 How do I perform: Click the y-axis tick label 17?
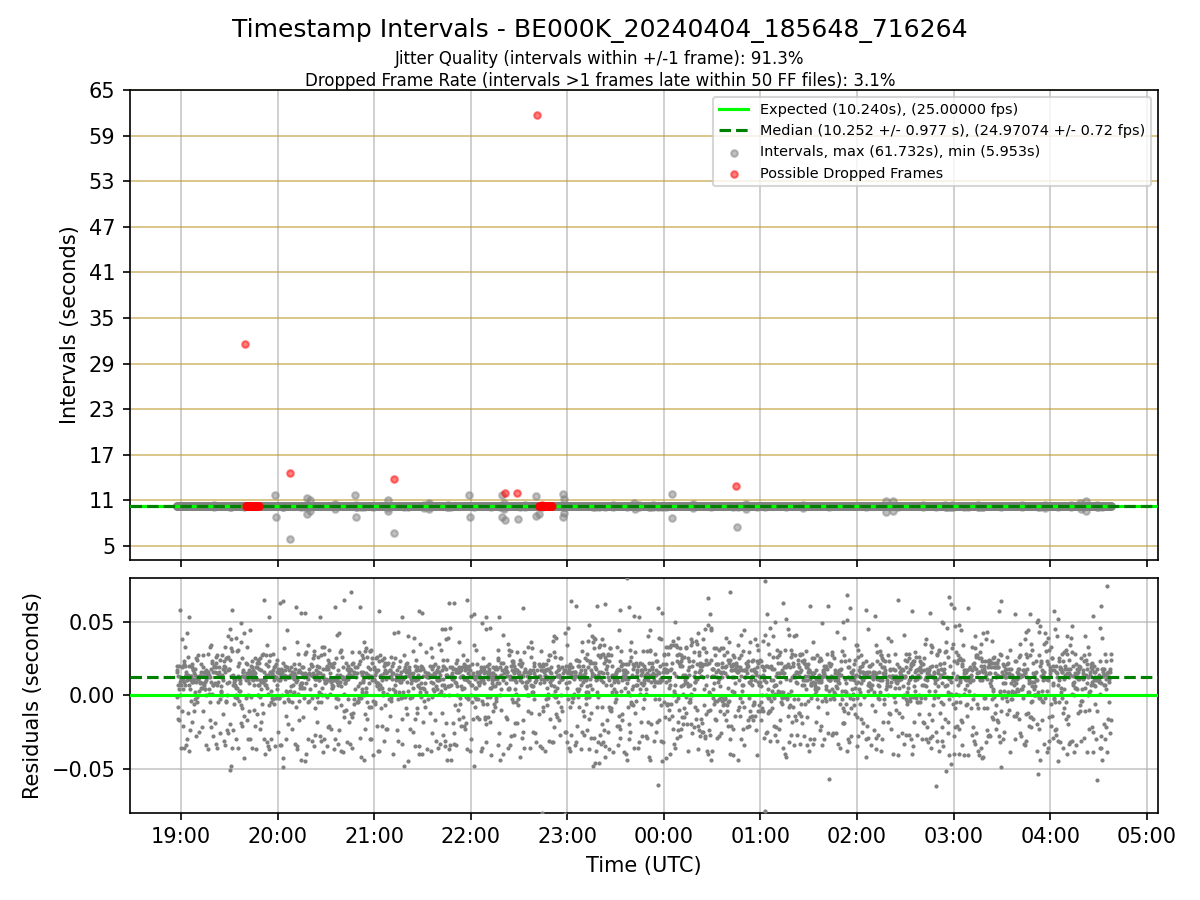tap(103, 455)
